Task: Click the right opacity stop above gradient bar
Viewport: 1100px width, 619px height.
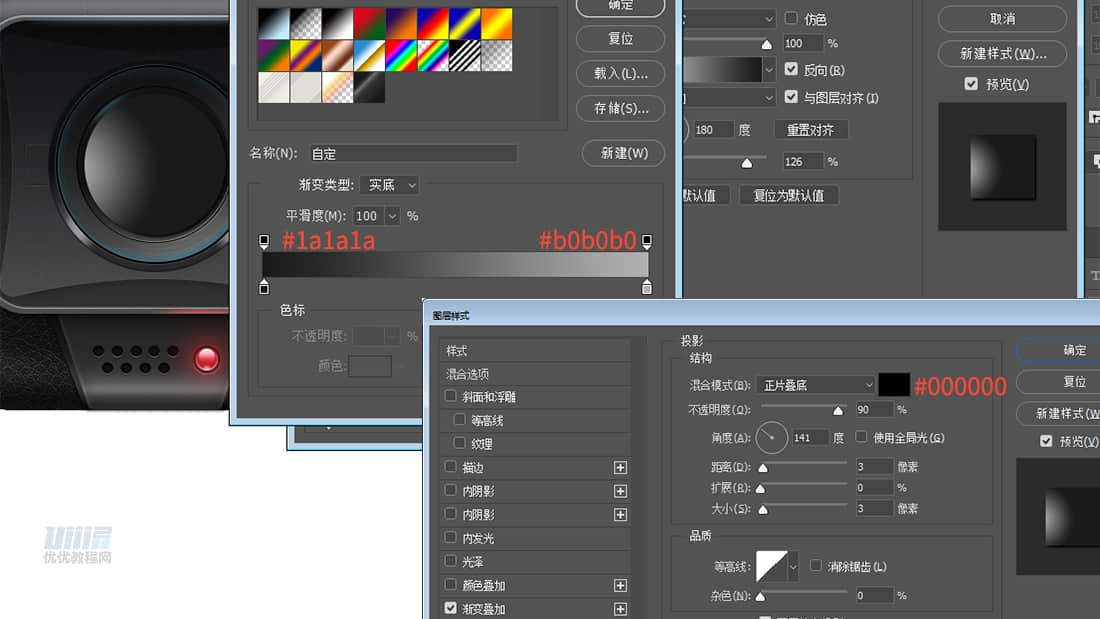Action: point(647,241)
